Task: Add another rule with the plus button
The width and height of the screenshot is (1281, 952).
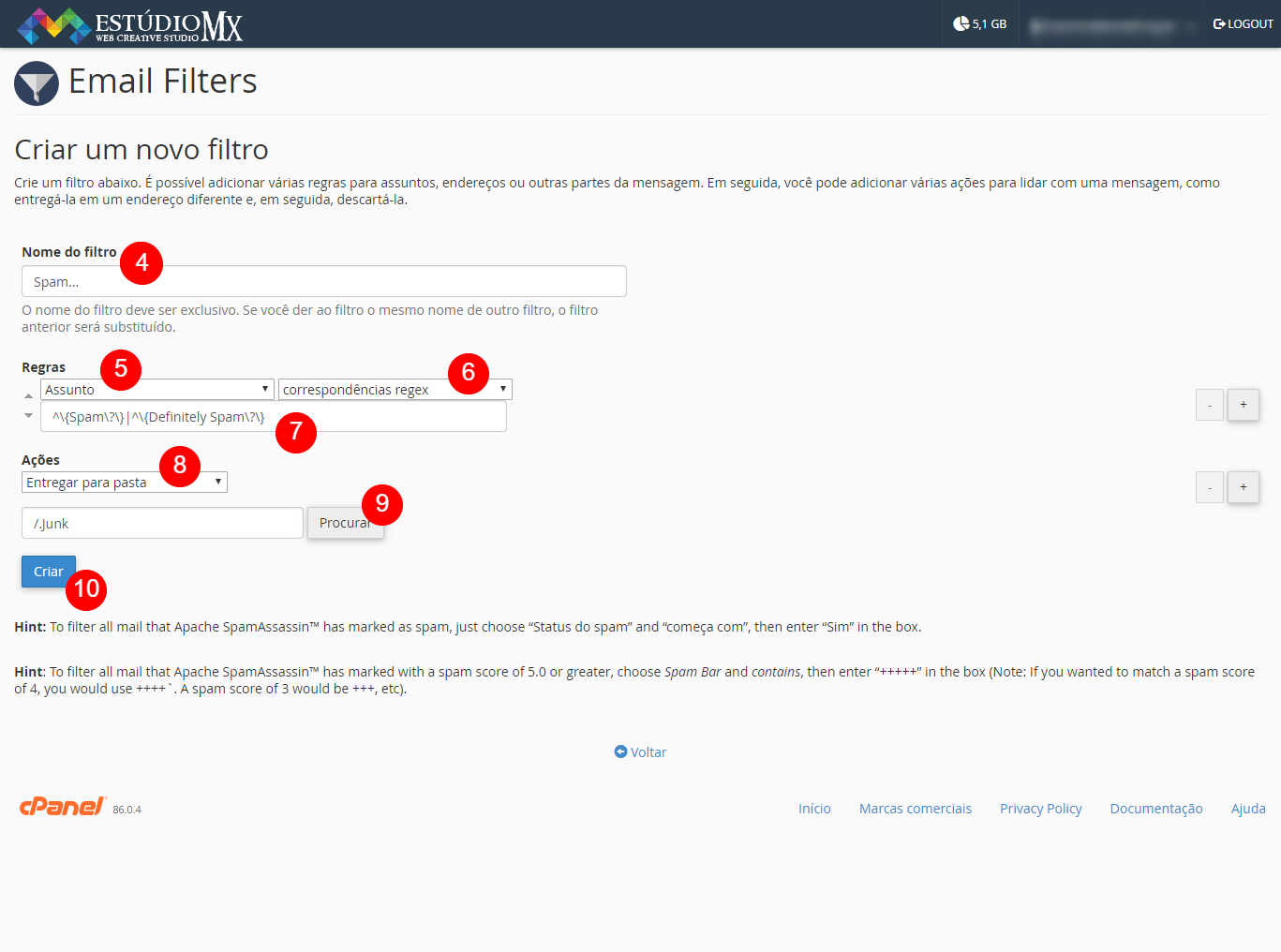Action: [x=1243, y=404]
